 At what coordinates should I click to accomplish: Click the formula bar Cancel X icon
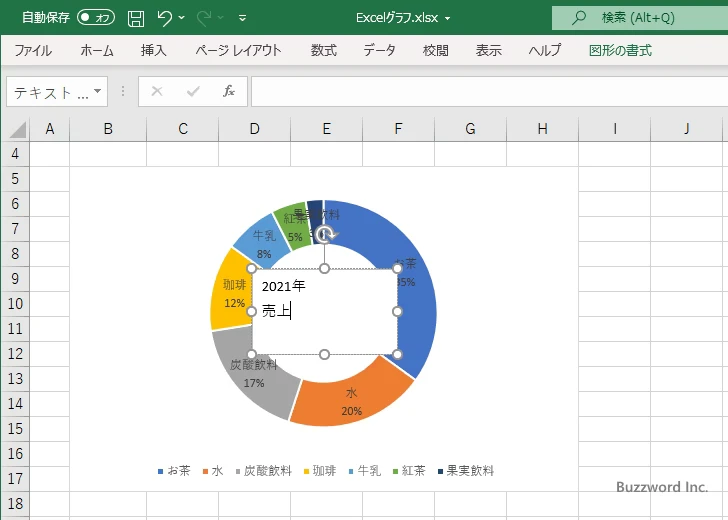(157, 91)
